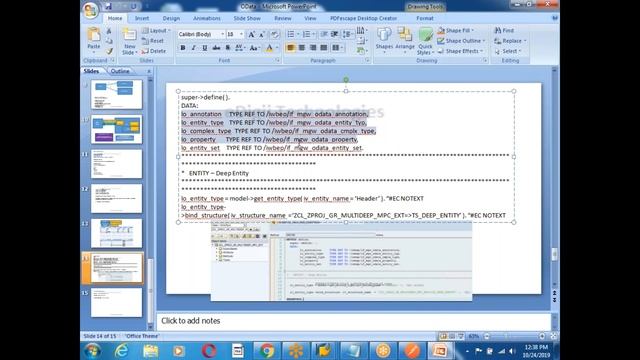Select slide 15 thumbnail
This screenshot has width=640, height=360.
point(116,302)
